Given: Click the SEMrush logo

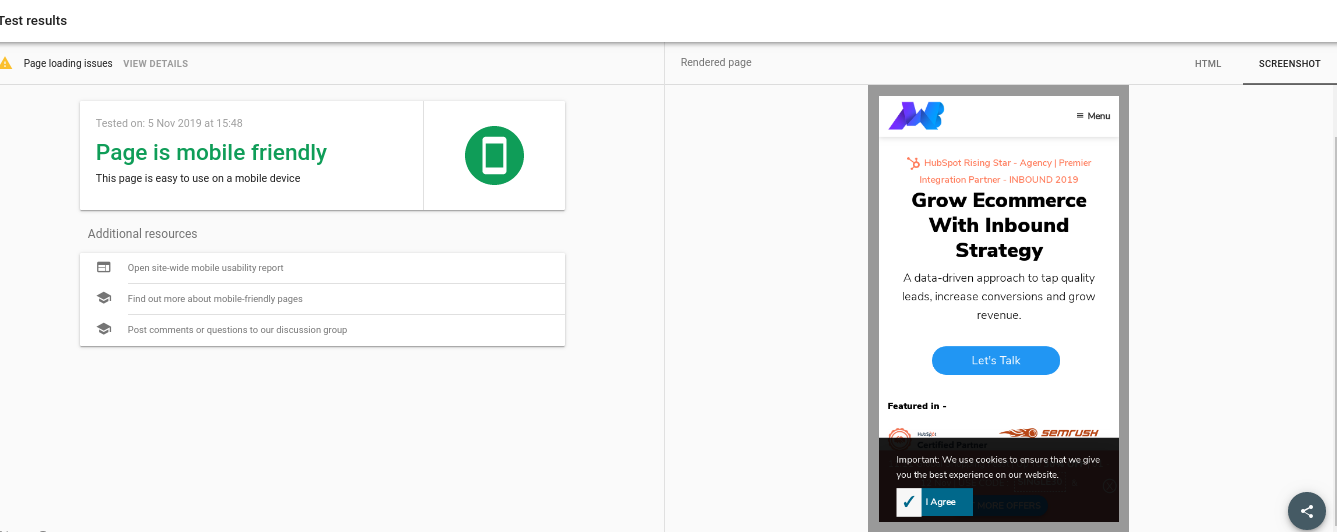Looking at the screenshot, I should [x=1048, y=433].
